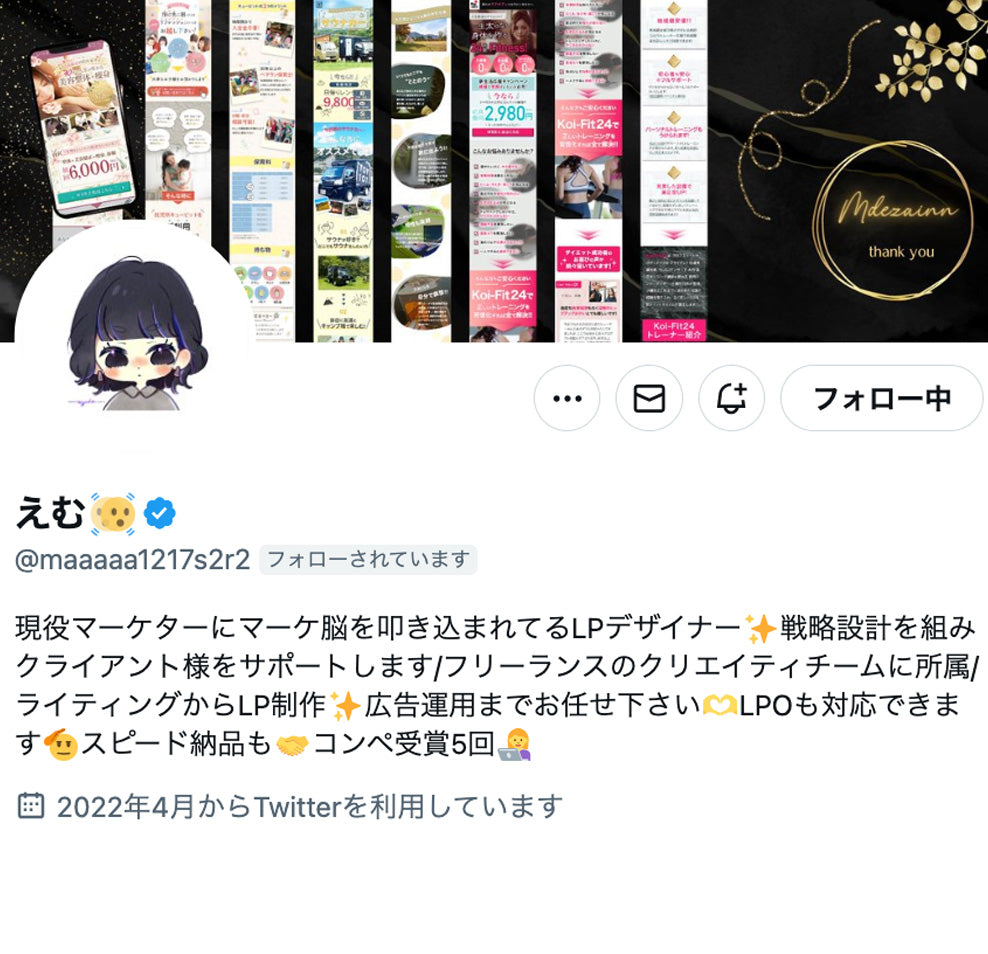Screen dimensions: 988x954
Task: Open the three-dot more options menu
Action: [566, 398]
